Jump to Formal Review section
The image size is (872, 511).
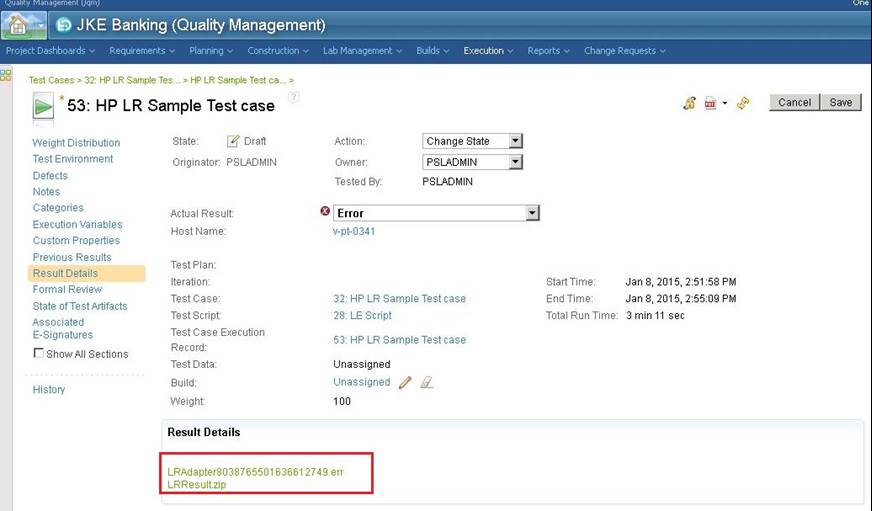tap(67, 290)
